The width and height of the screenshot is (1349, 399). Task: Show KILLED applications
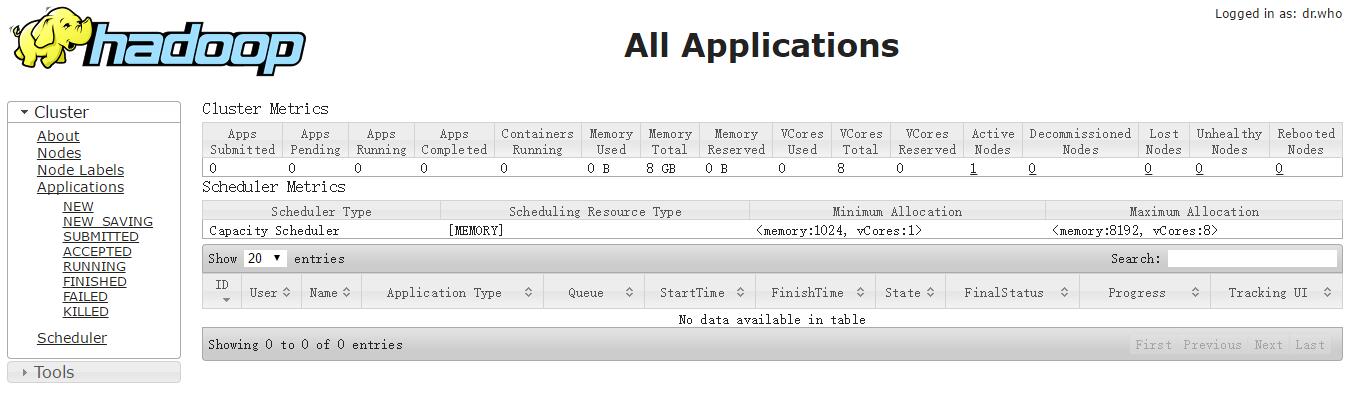[86, 312]
